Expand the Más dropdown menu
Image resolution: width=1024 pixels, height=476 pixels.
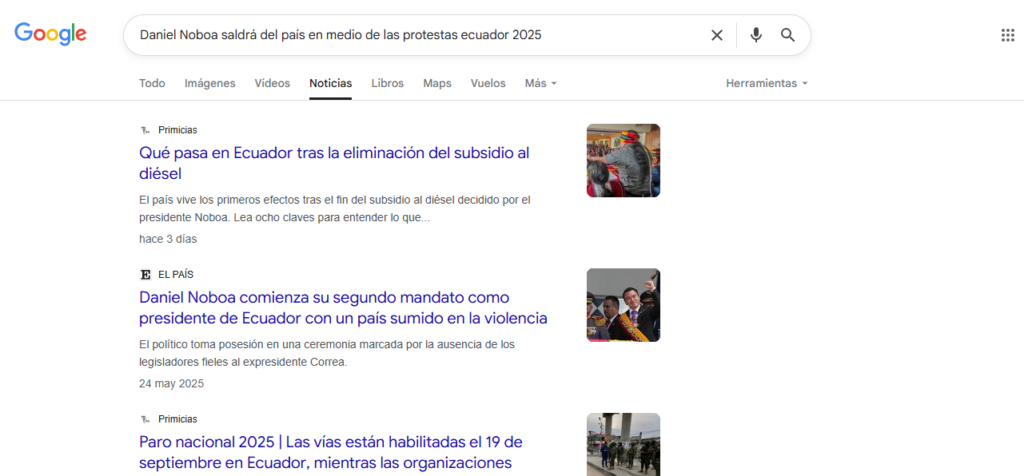coord(540,83)
